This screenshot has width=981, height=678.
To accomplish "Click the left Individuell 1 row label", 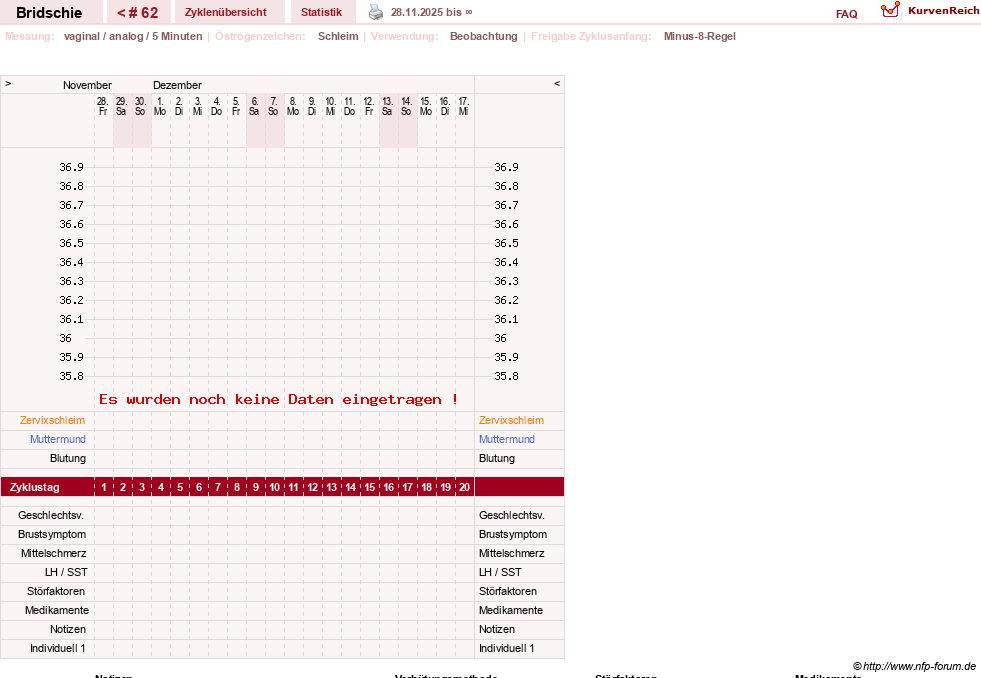I will [58, 649].
